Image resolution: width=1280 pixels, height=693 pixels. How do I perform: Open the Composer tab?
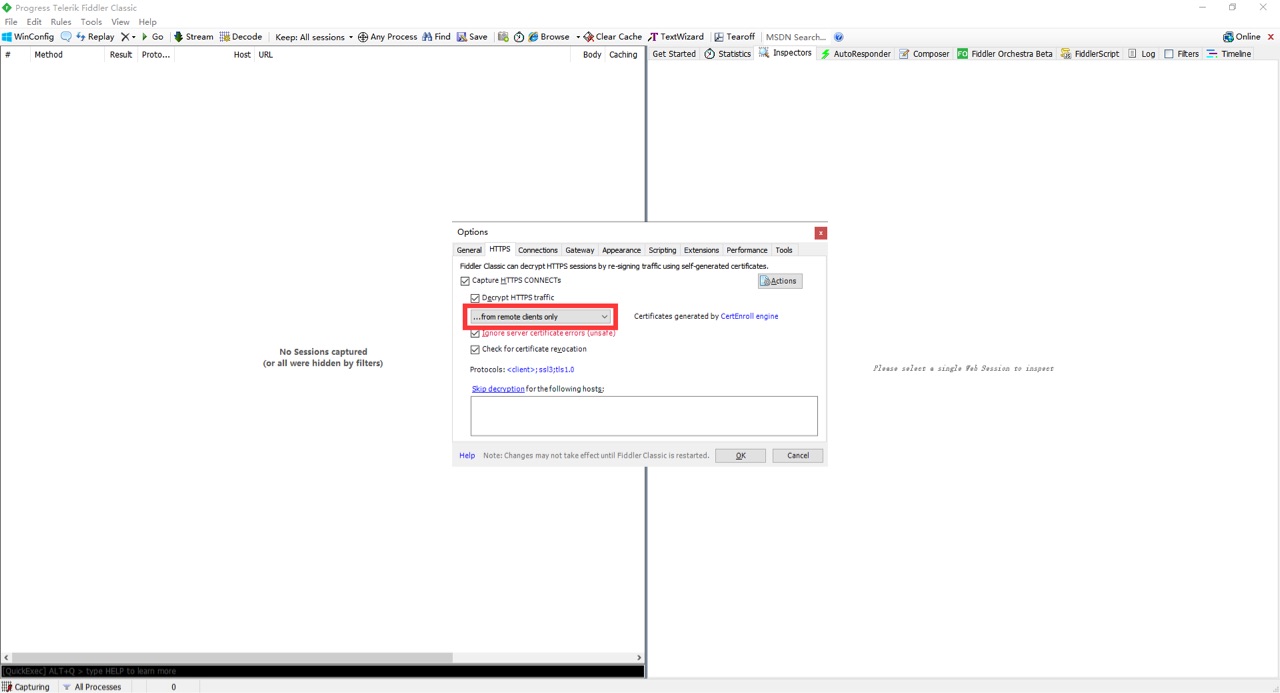[x=925, y=54]
